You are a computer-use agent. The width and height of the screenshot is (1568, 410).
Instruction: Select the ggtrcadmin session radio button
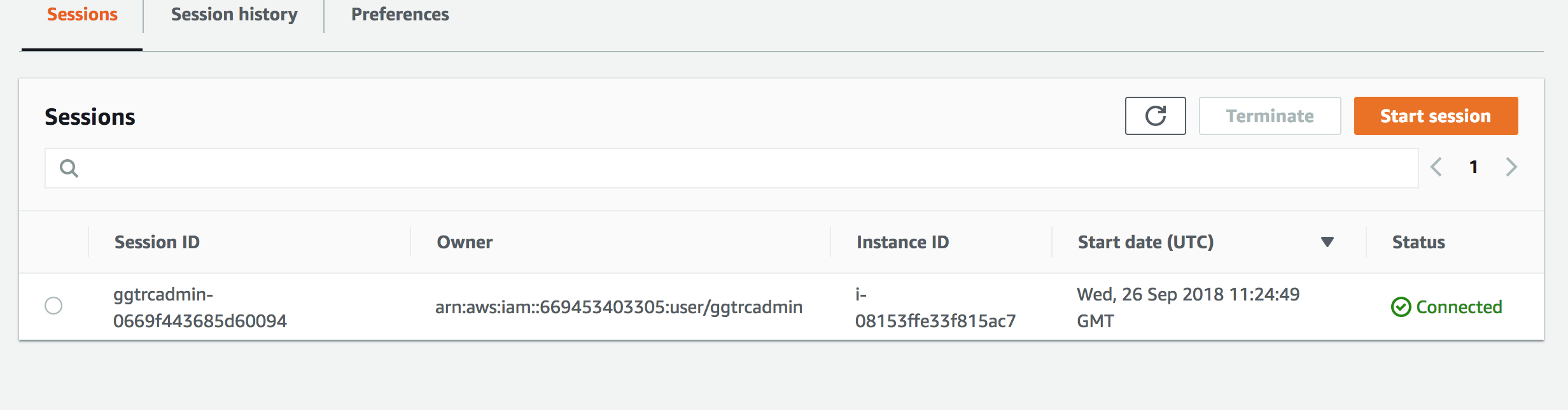click(x=53, y=306)
